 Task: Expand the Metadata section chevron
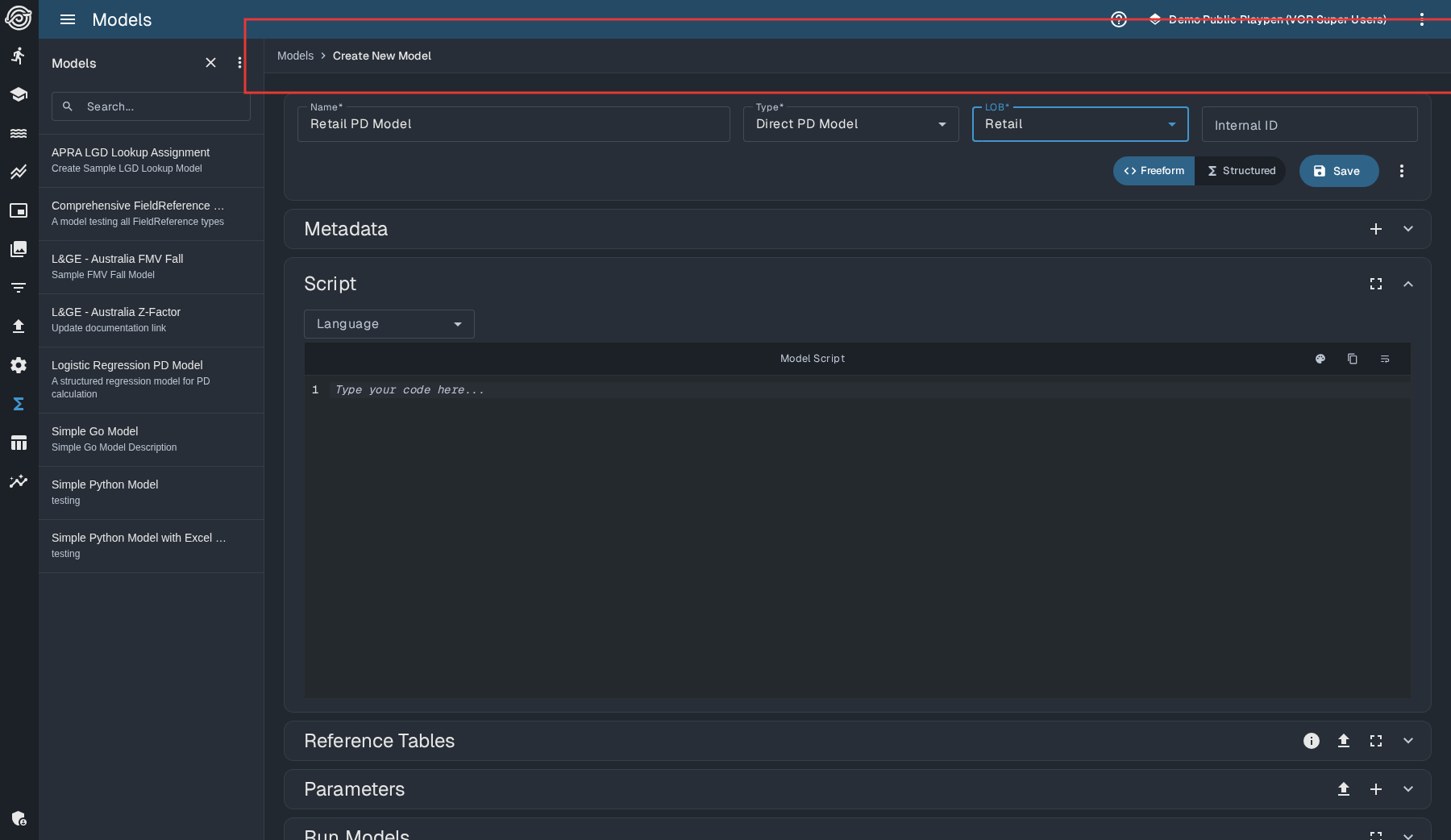[1408, 229]
